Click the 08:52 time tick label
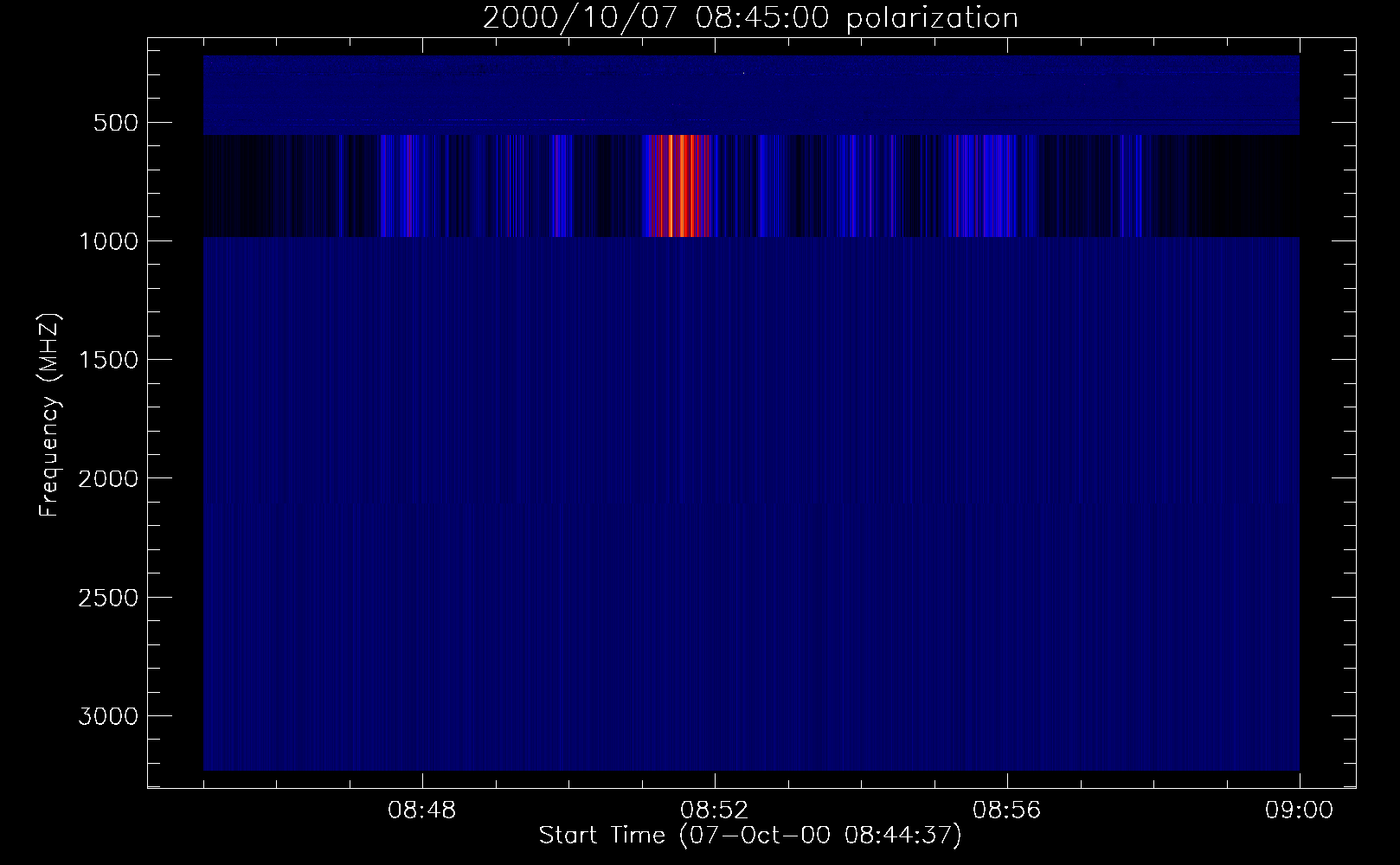This screenshot has width=1400, height=865. tap(715, 811)
